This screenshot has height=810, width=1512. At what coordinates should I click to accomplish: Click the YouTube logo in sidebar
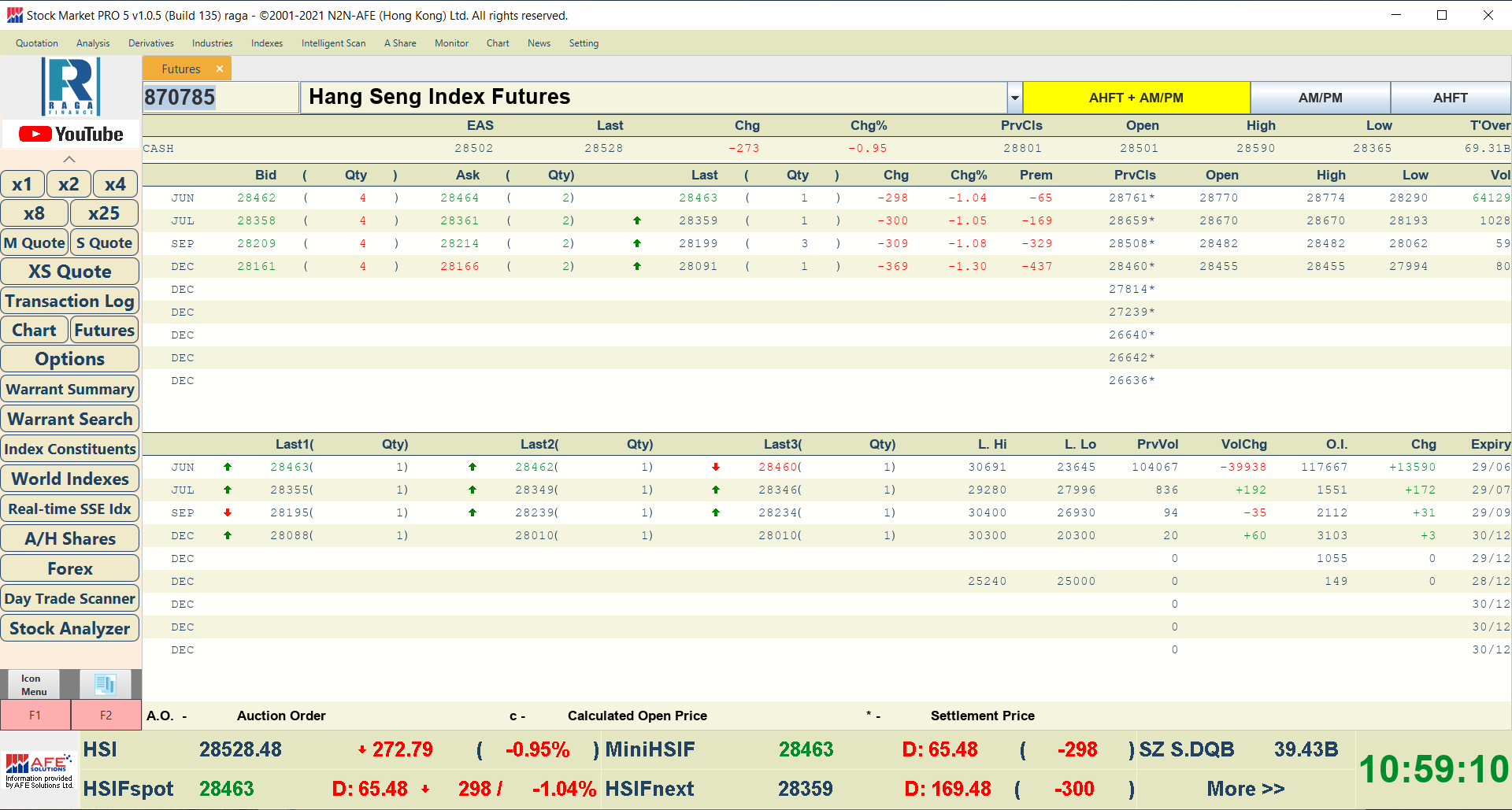tap(71, 135)
